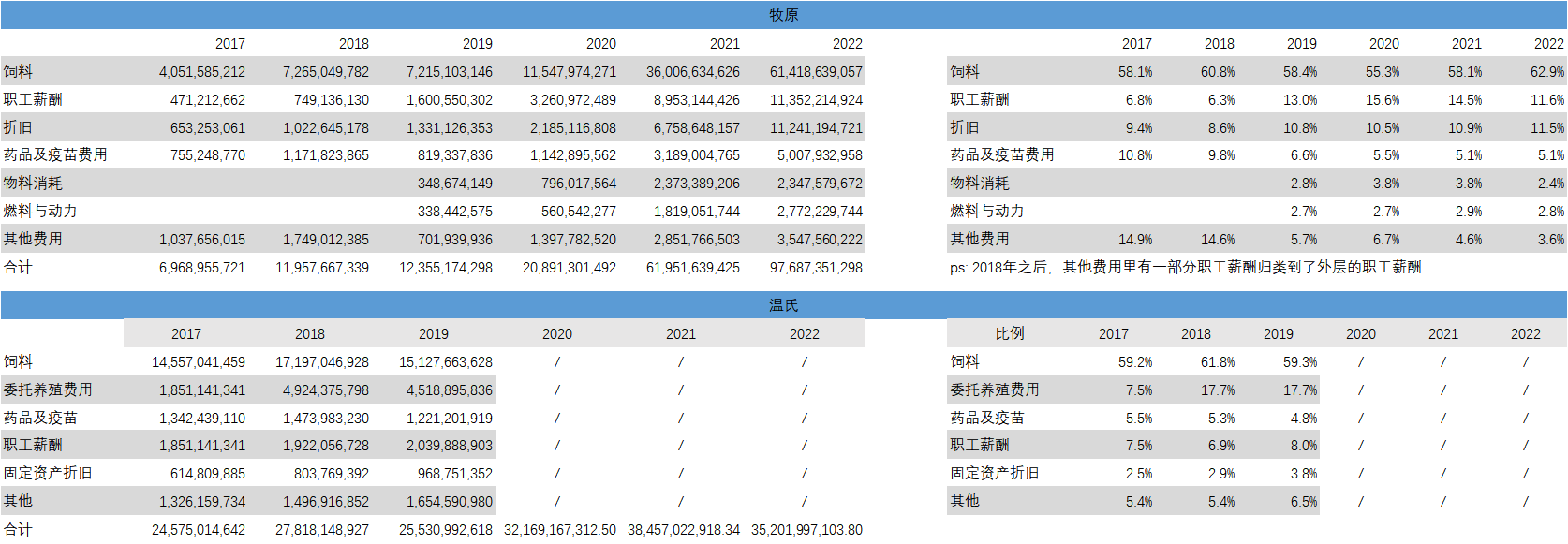This screenshot has height=544, width=1568.
Task: Select the total 38,457,022,918.34
Action: click(684, 530)
